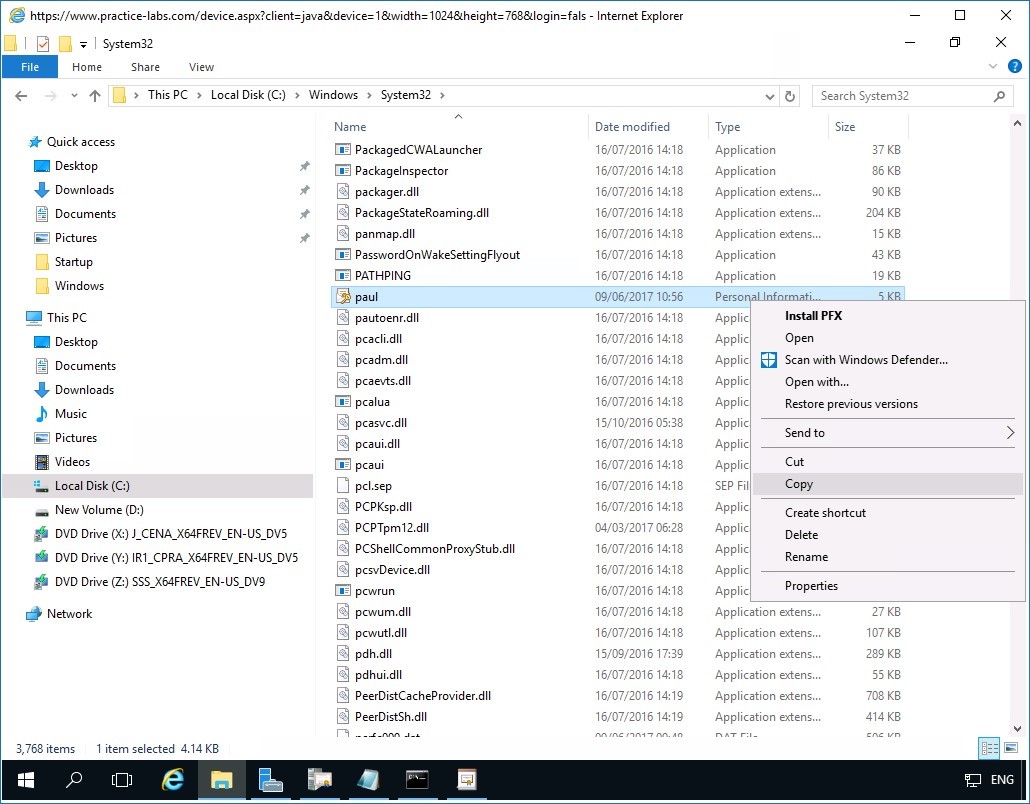Click the Up one level arrow
The height and width of the screenshot is (804, 1030).
[95, 96]
